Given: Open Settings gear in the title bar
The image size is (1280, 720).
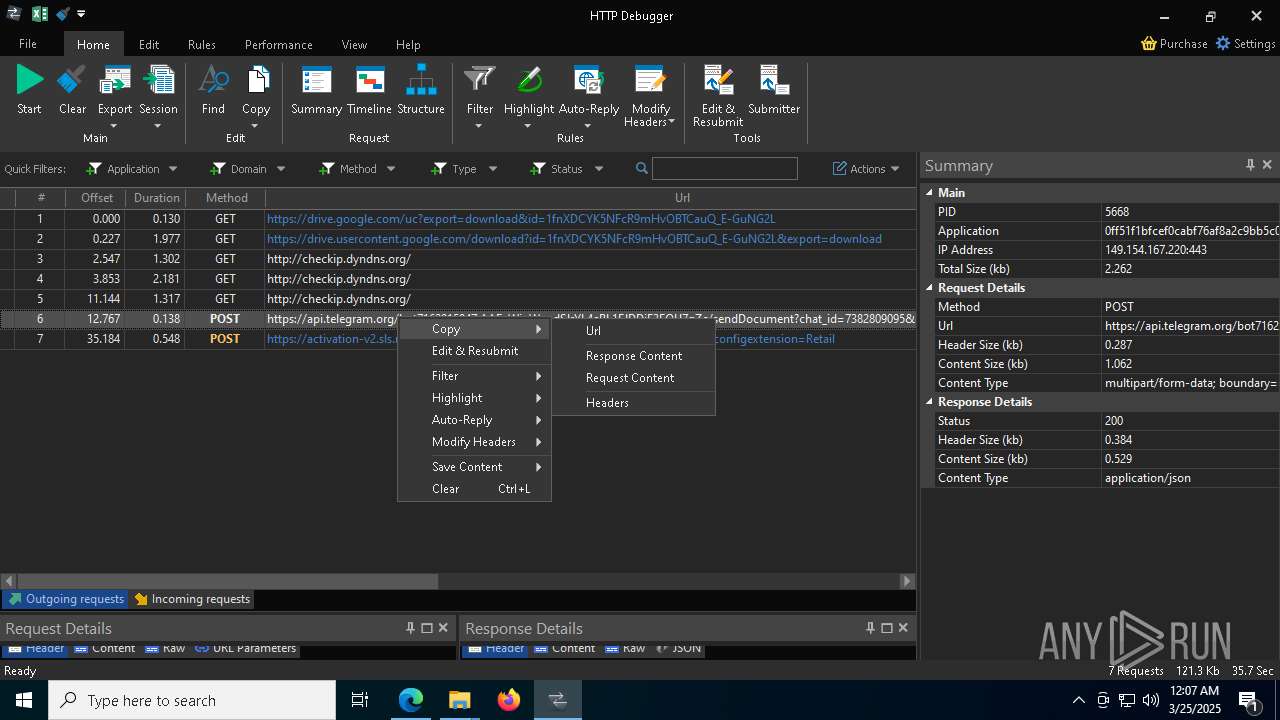Looking at the screenshot, I should coord(1223,44).
